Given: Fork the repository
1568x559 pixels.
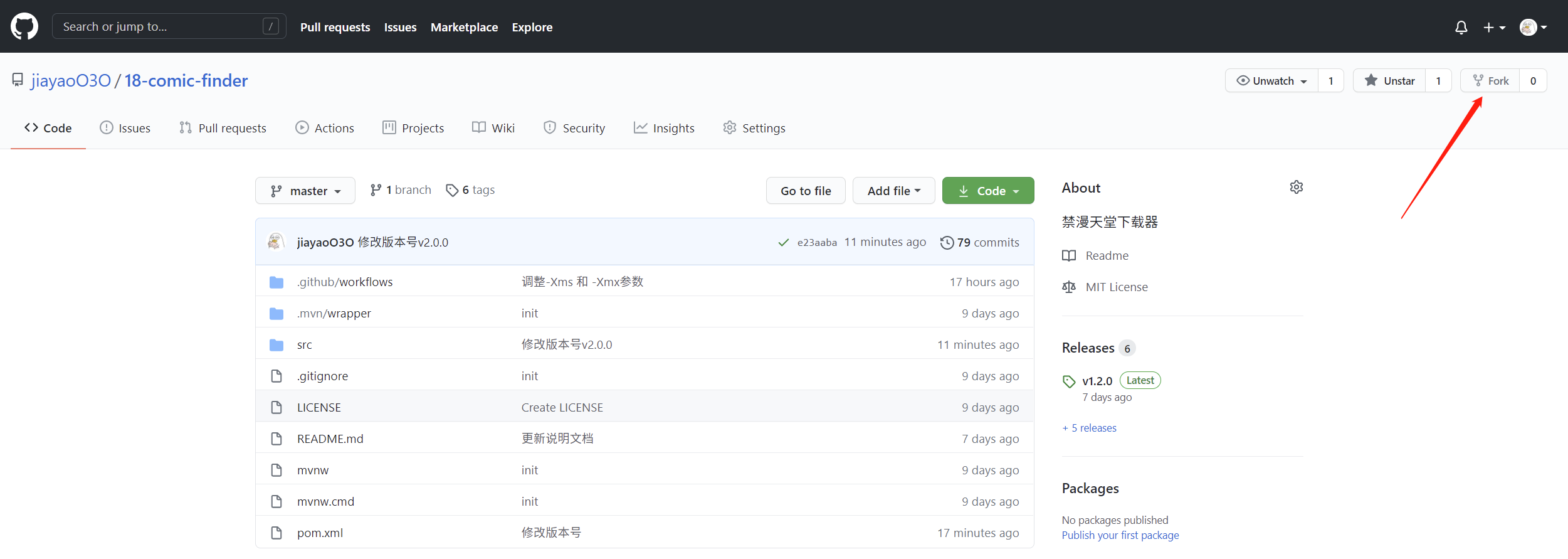Looking at the screenshot, I should click(x=1490, y=80).
